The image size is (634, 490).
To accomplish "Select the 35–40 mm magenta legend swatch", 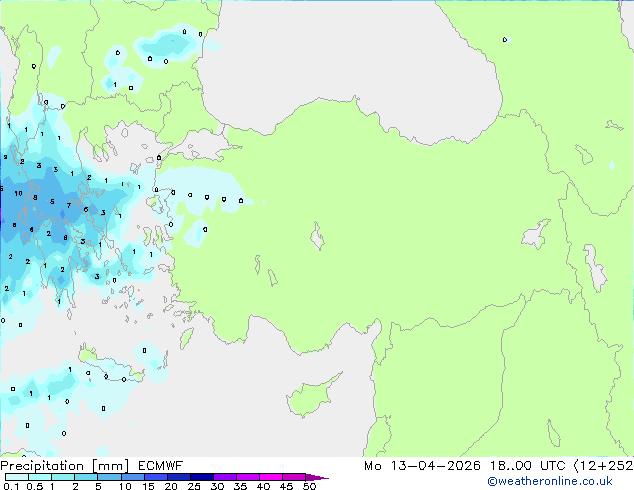I will coord(248,477).
